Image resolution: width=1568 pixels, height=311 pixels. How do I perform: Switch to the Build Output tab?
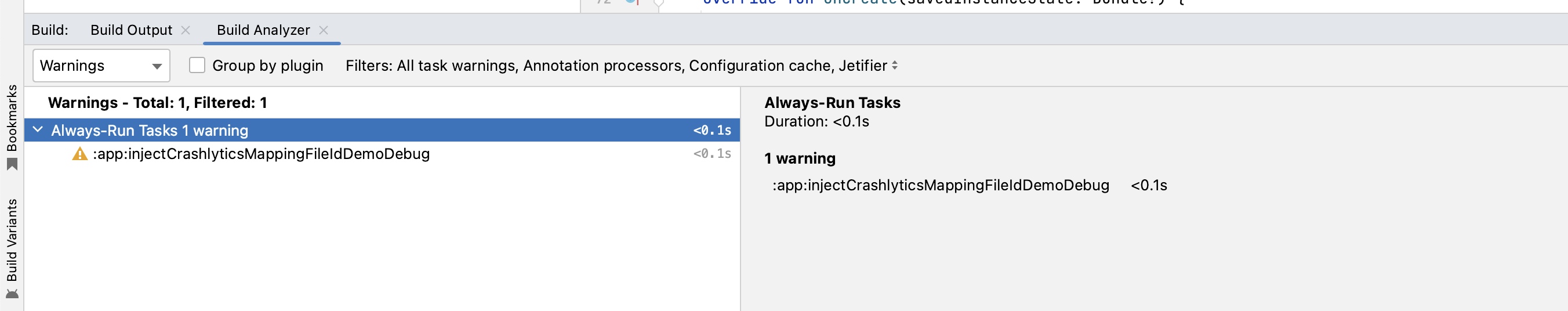tap(131, 30)
